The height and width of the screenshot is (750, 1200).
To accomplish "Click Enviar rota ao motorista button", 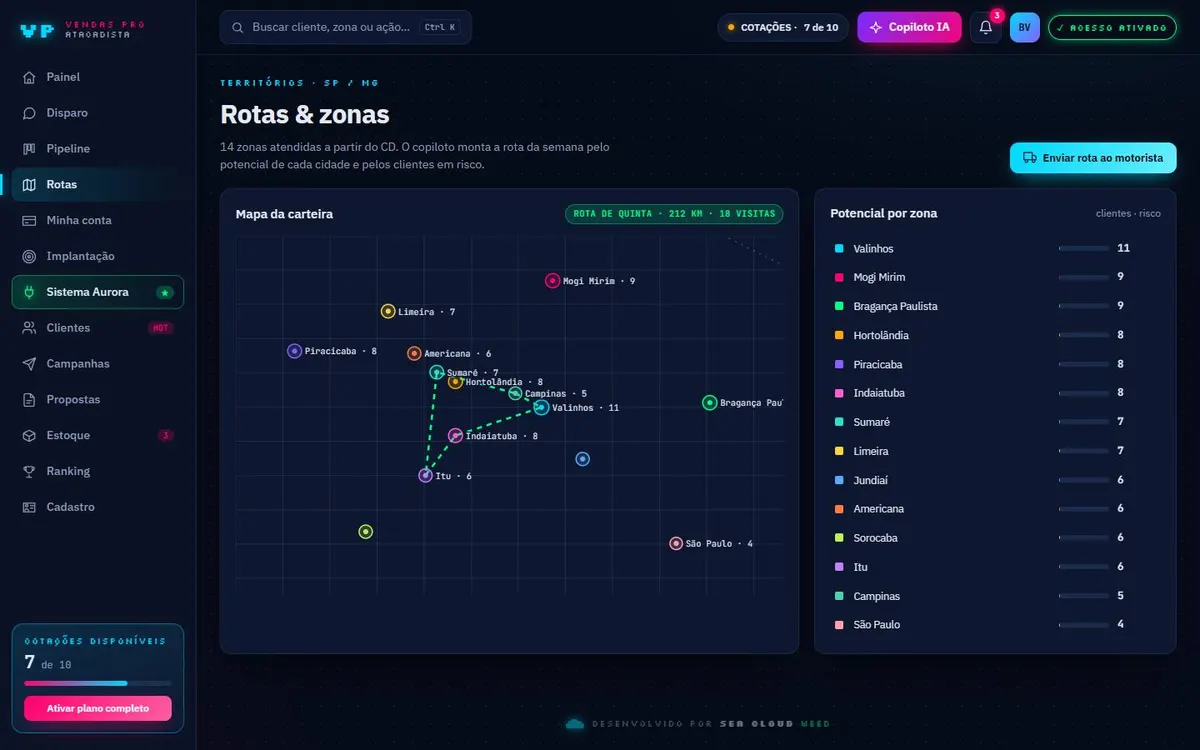I will pyautogui.click(x=1093, y=158).
